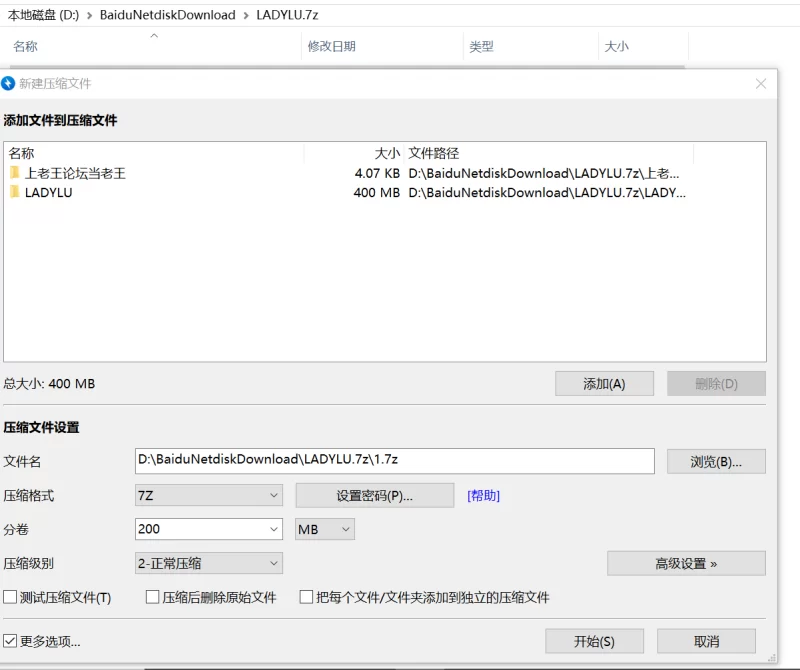Click BaiduNetdiskDownload in the address breadcrumb
Image resolution: width=800 pixels, height=670 pixels.
tap(167, 15)
